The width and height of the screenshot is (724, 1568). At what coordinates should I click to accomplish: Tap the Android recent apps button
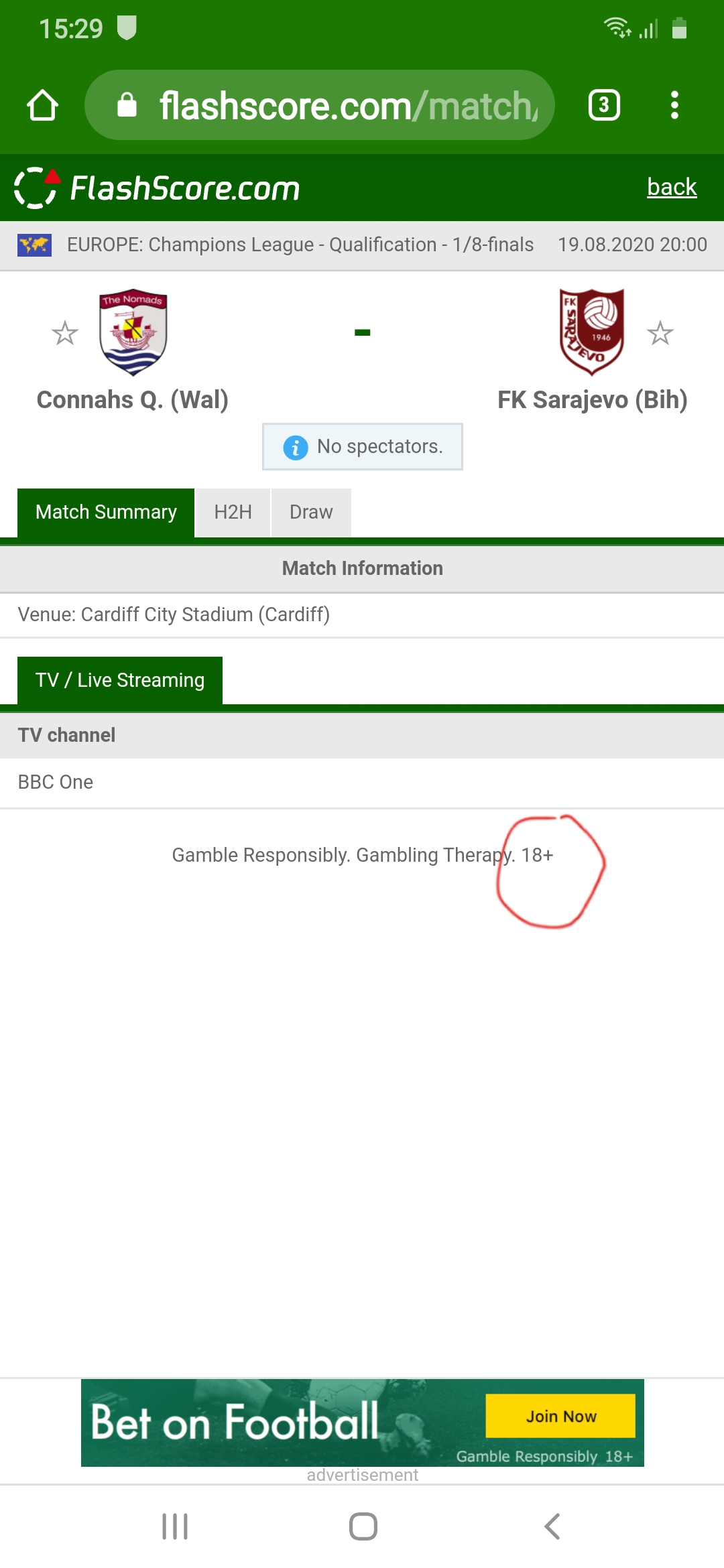[175, 1526]
